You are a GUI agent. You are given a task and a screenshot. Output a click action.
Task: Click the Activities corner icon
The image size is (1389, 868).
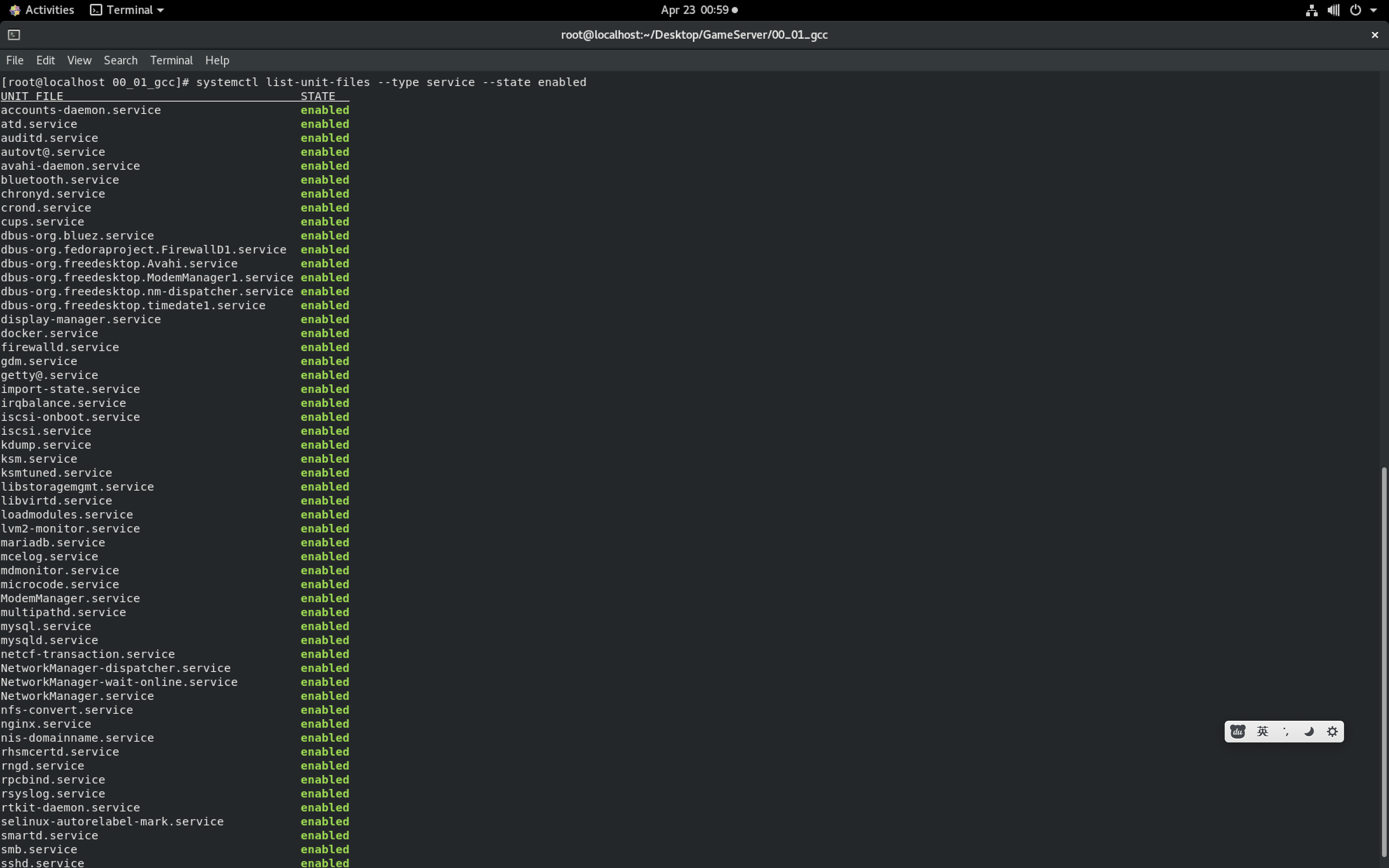pos(14,10)
